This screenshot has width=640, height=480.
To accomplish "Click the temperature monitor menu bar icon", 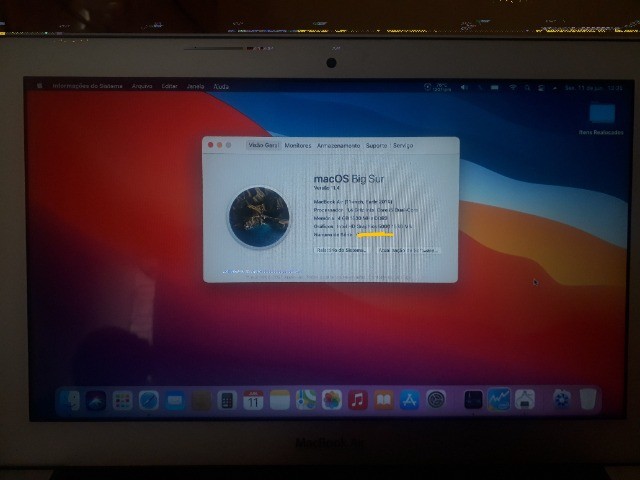I will coord(437,87).
